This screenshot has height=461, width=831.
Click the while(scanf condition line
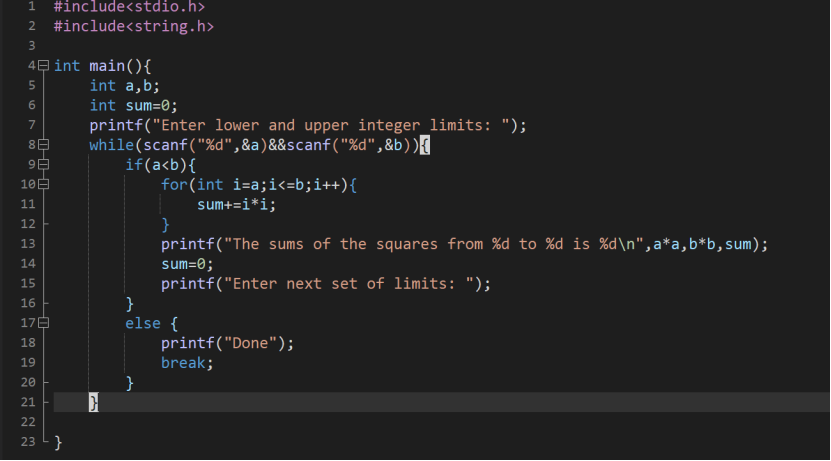(259, 145)
